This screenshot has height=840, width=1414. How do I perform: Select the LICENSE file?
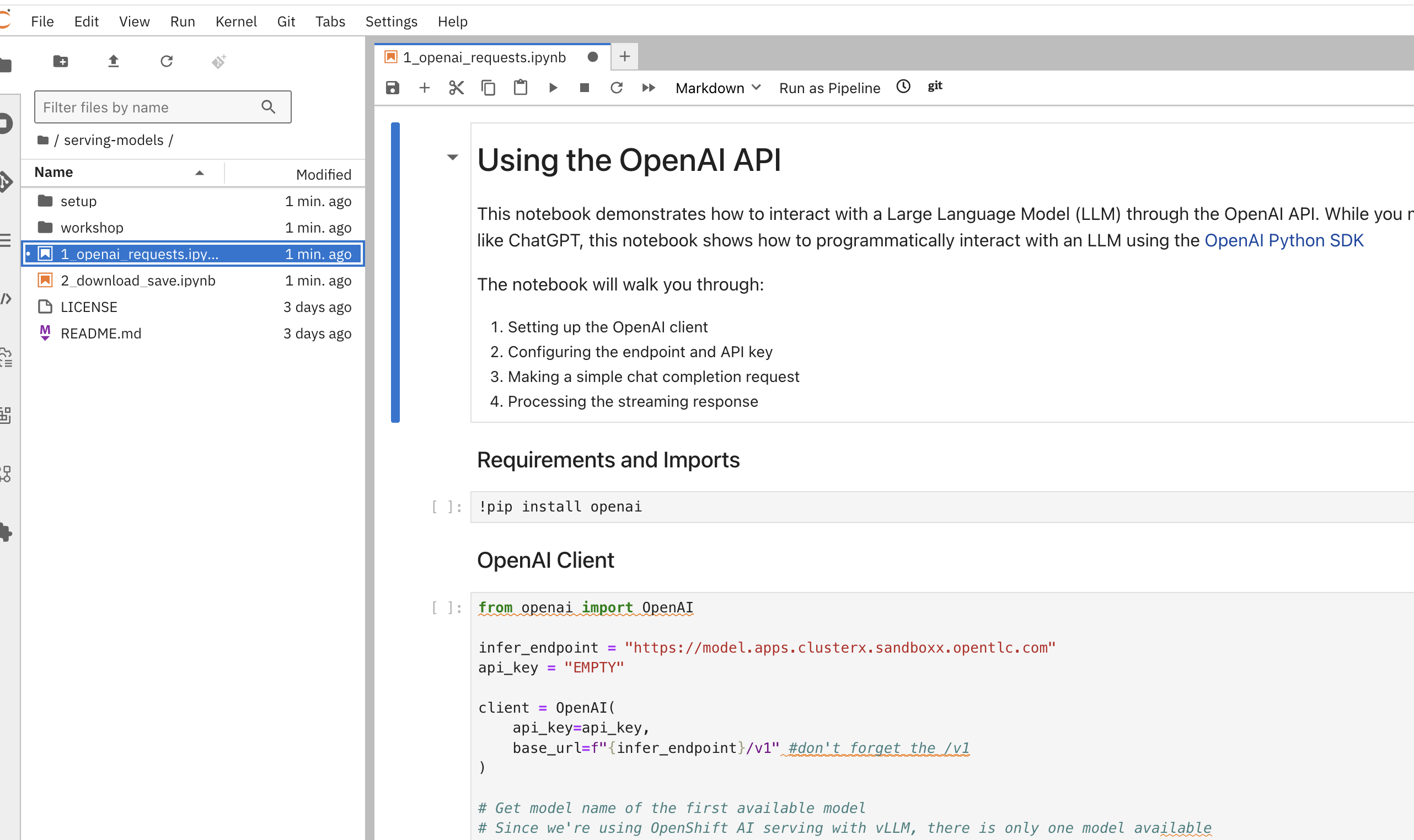[193, 307]
